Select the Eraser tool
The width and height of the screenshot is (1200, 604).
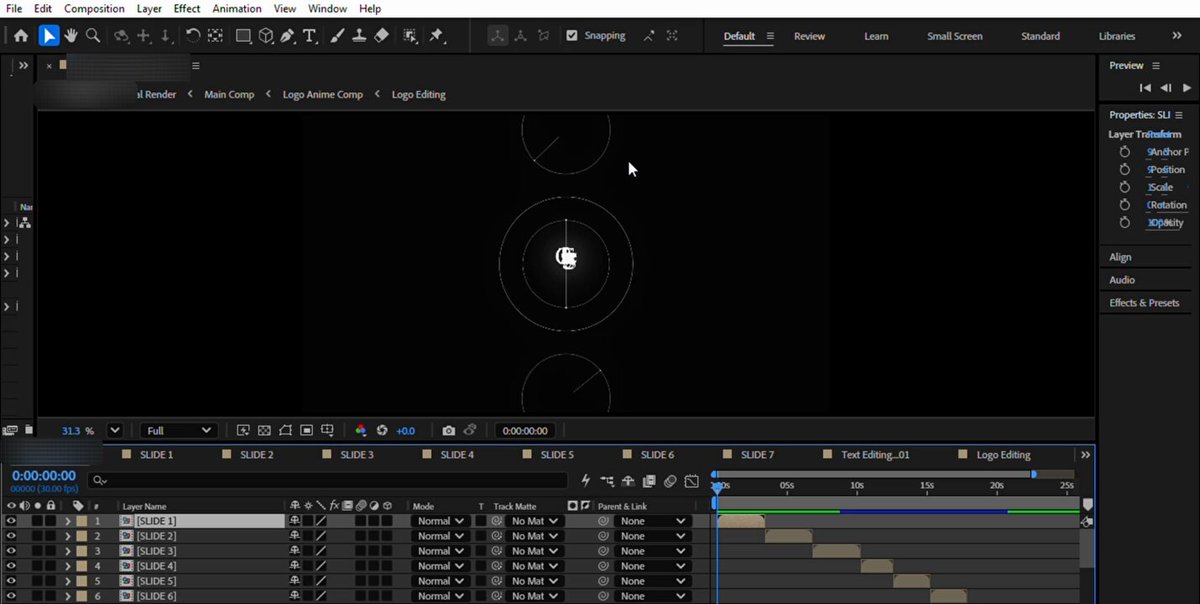[381, 36]
